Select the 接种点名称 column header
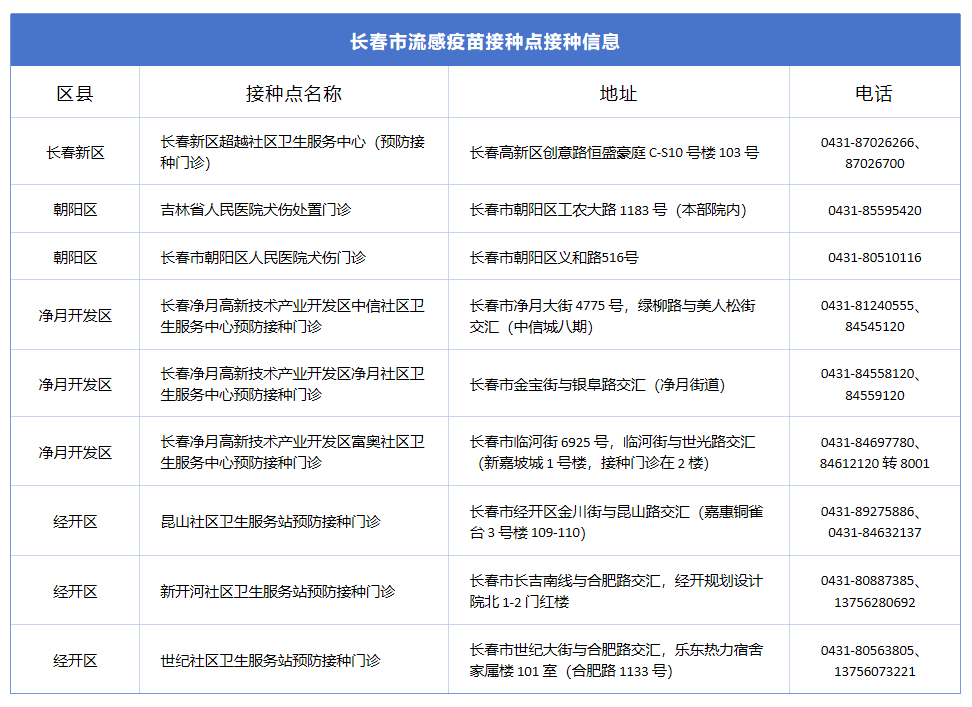The image size is (972, 707). click(x=294, y=94)
